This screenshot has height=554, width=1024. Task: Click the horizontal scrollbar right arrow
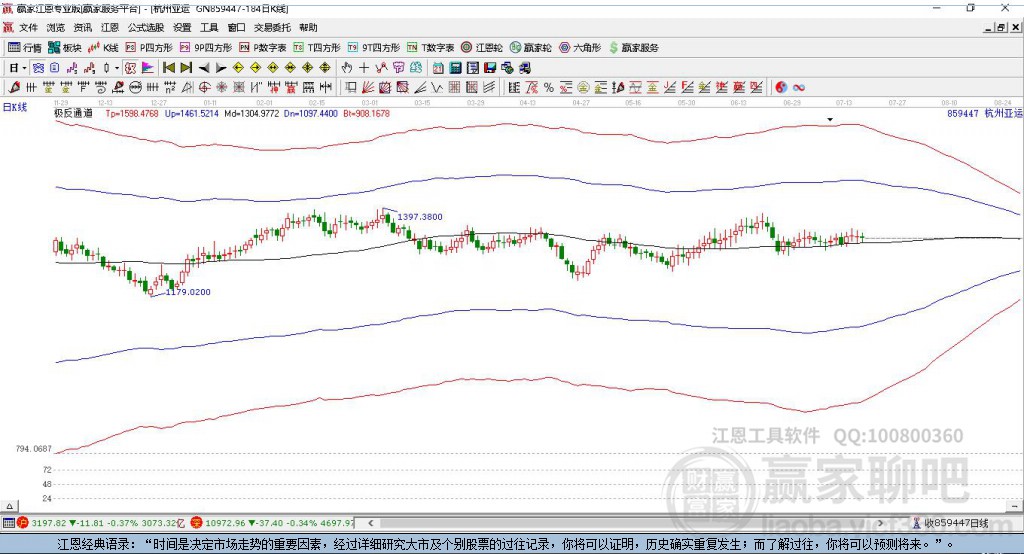880,523
